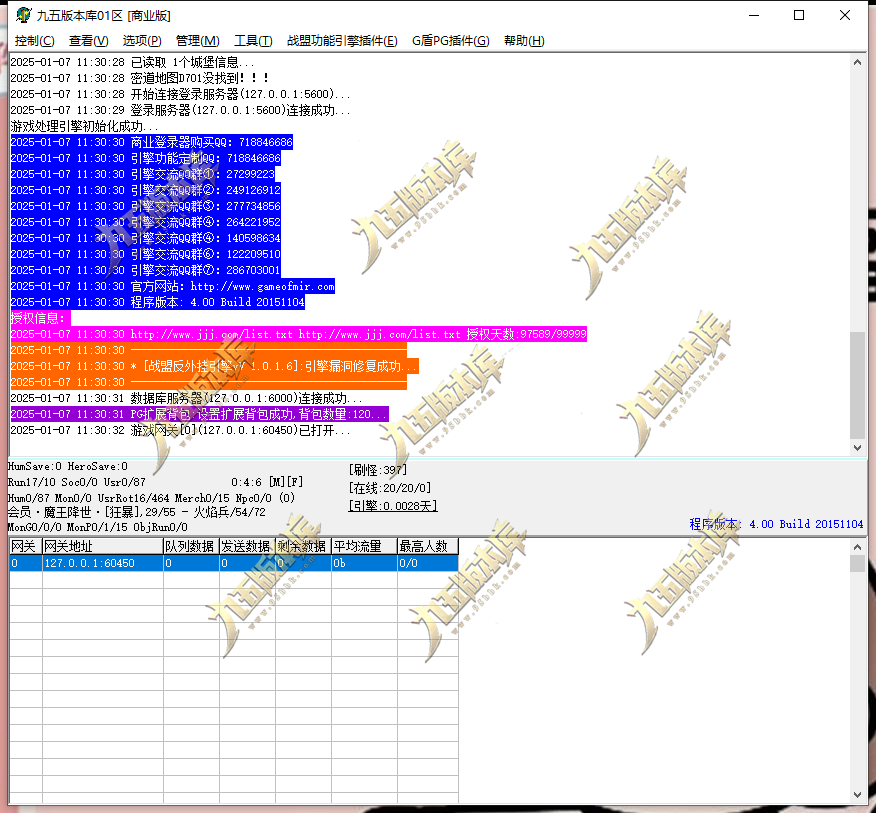Click log line 引擎交流QQ群②: 249126912
The image size is (876, 813).
(145, 190)
